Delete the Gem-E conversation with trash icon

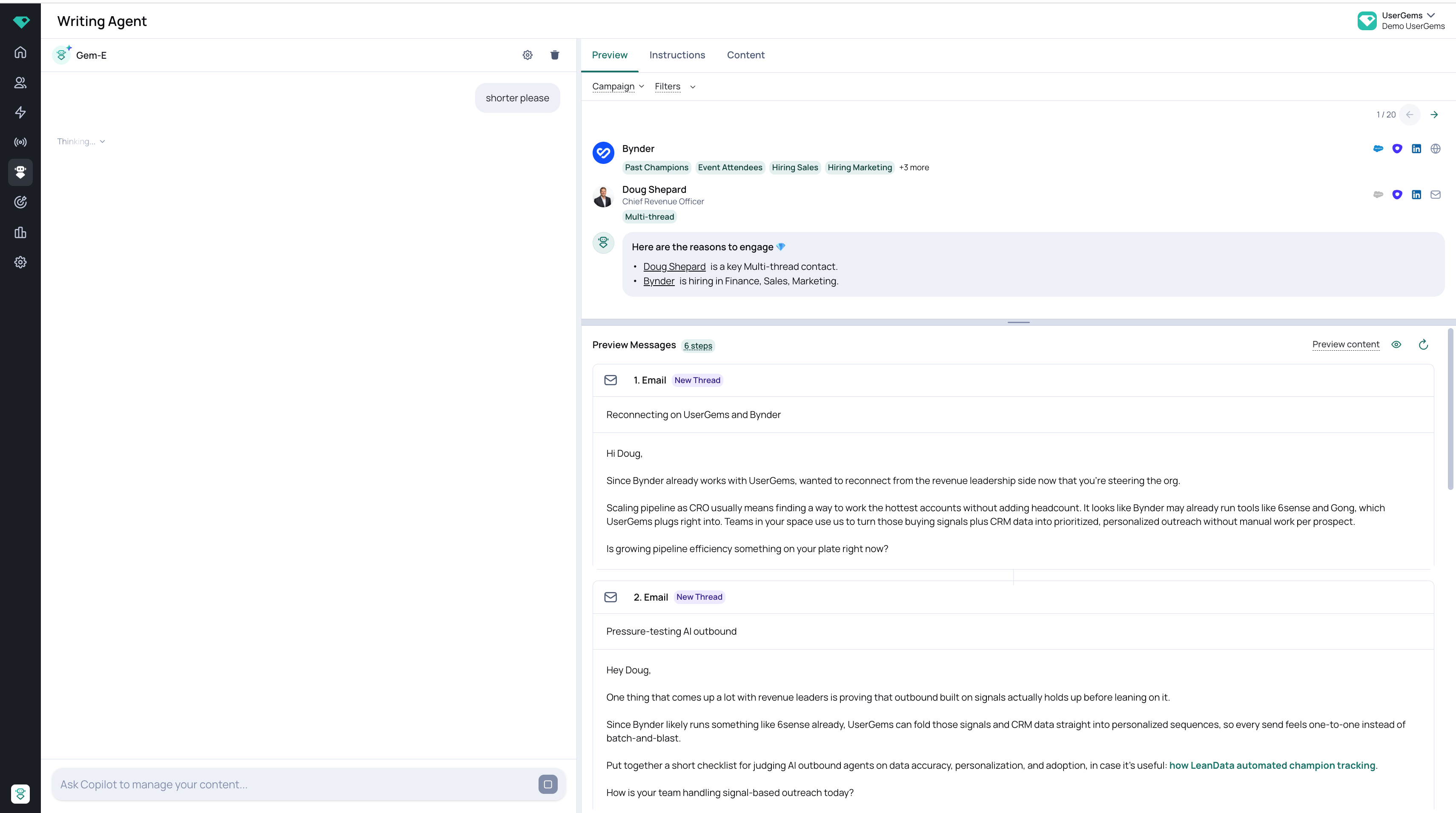[554, 55]
